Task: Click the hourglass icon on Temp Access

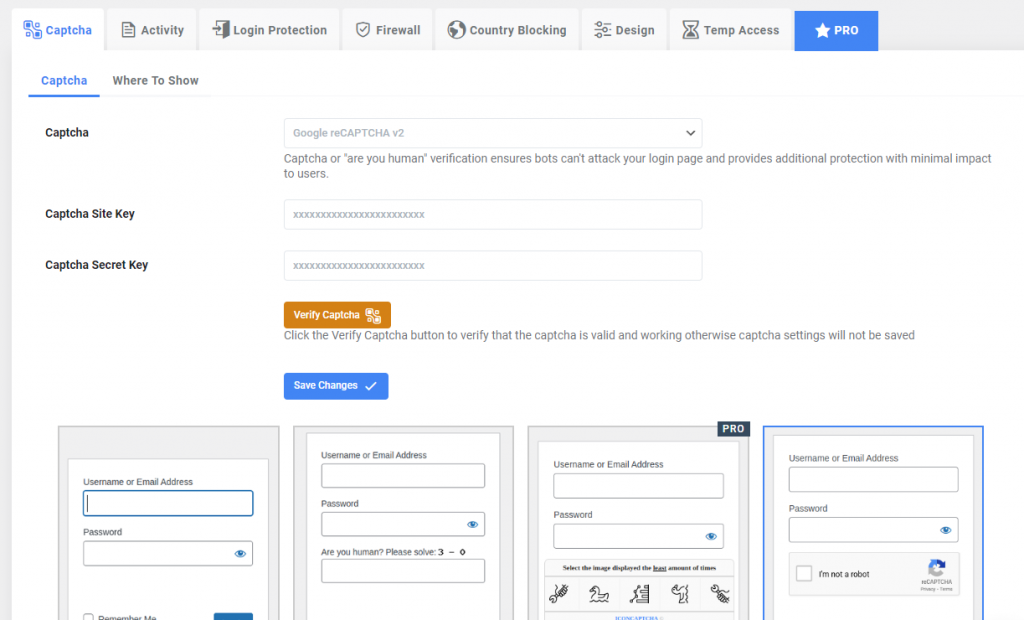Action: [689, 29]
